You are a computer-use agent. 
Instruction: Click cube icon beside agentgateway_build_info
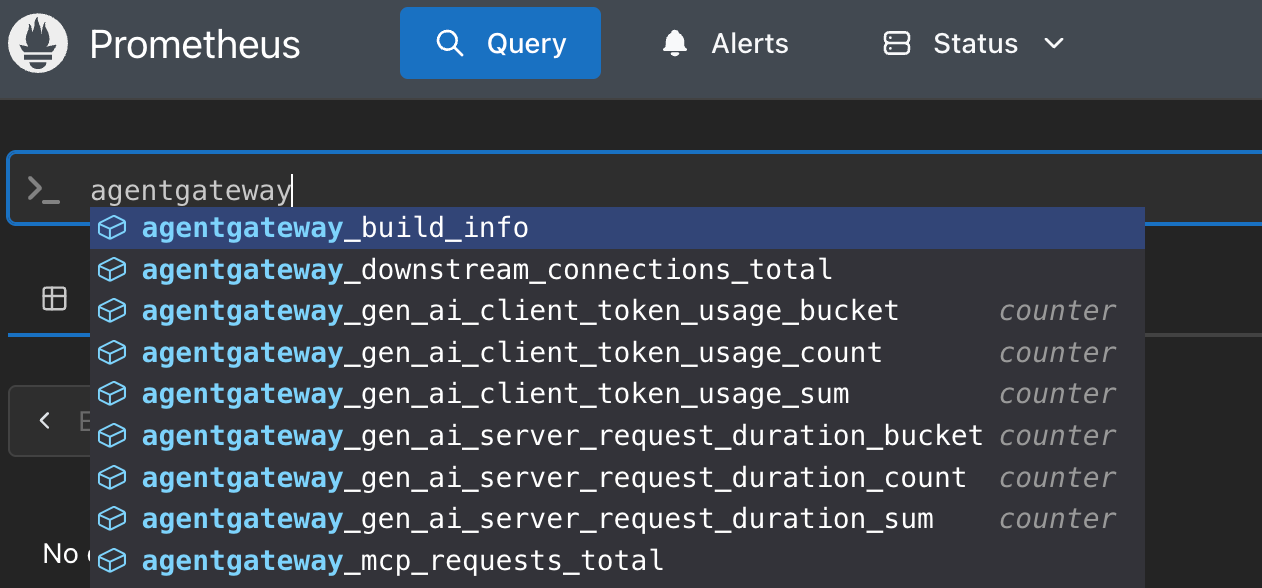pyautogui.click(x=112, y=229)
